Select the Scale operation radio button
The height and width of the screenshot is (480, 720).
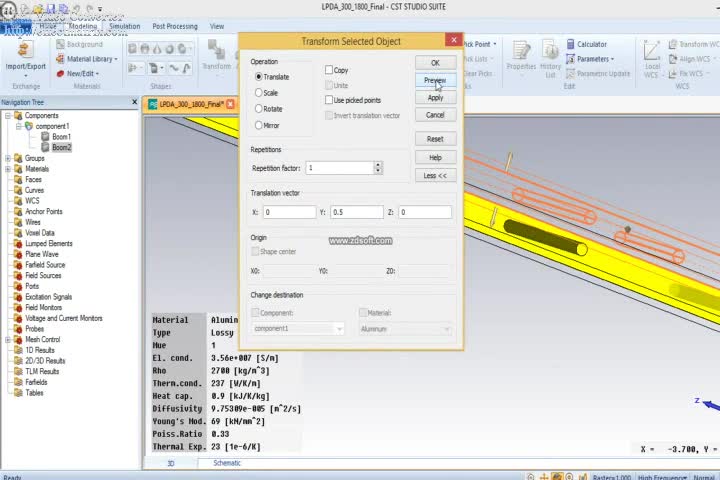coord(259,93)
